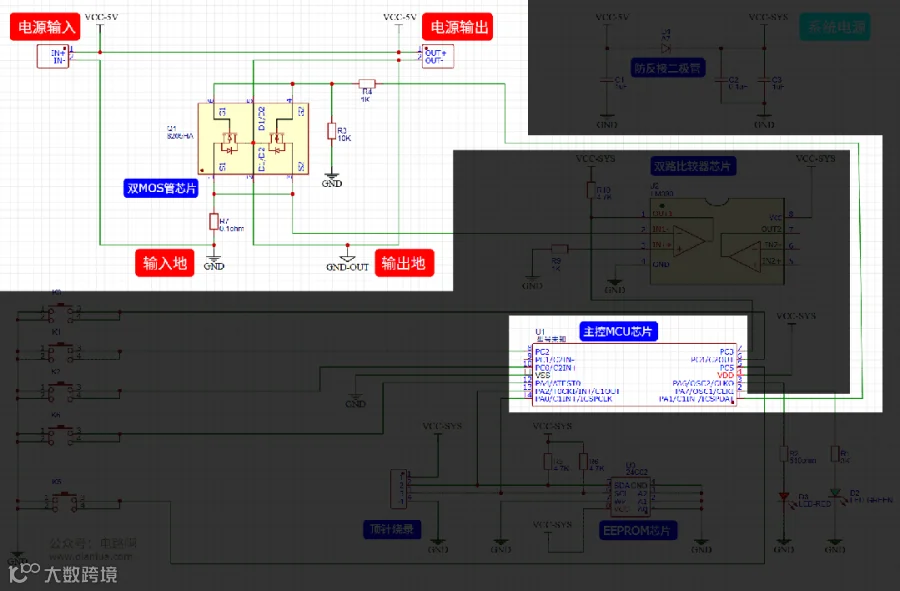Select the 主控MCU芯片 blue label
900x591 pixels.
coord(618,332)
